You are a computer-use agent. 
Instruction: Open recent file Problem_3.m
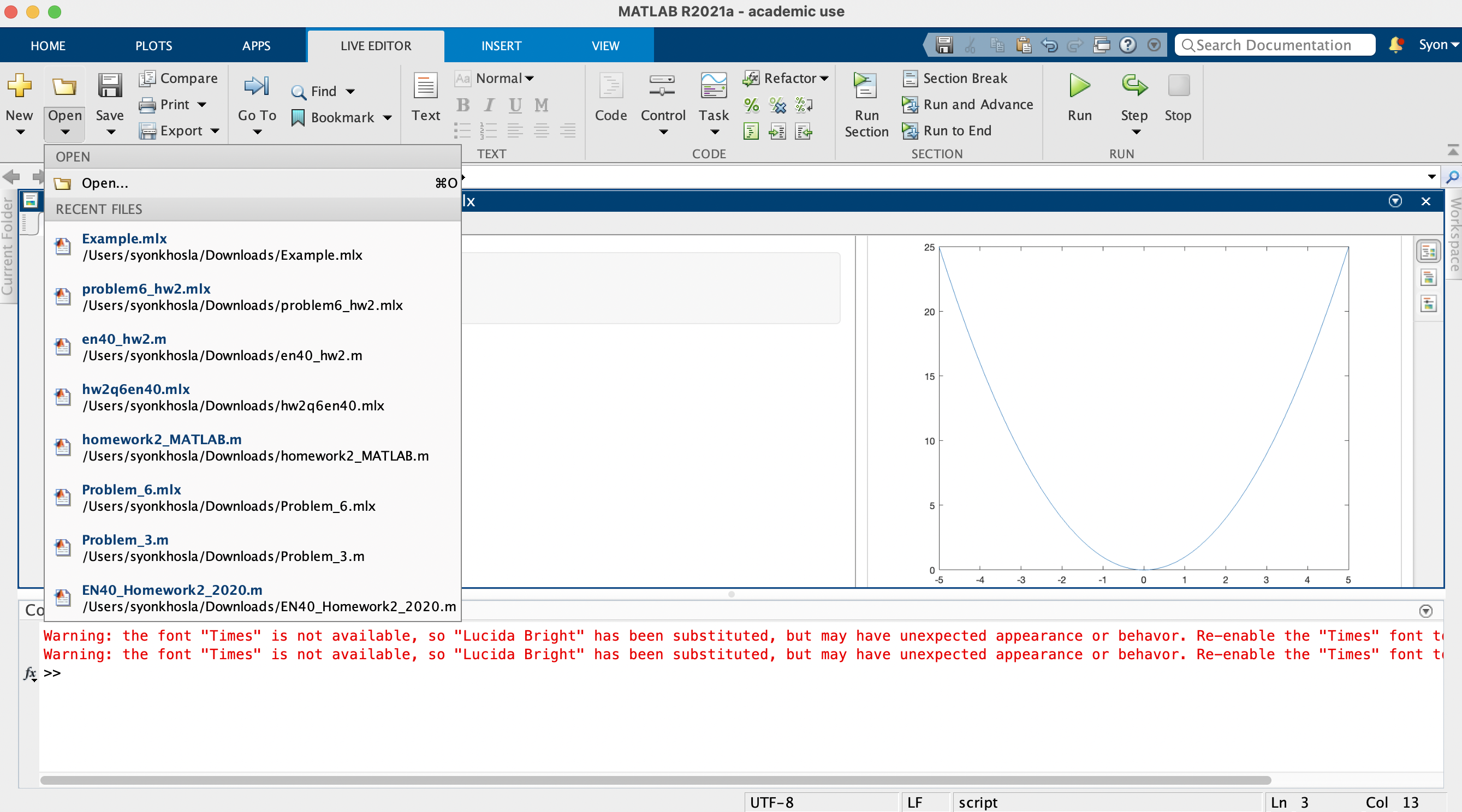tap(253, 548)
